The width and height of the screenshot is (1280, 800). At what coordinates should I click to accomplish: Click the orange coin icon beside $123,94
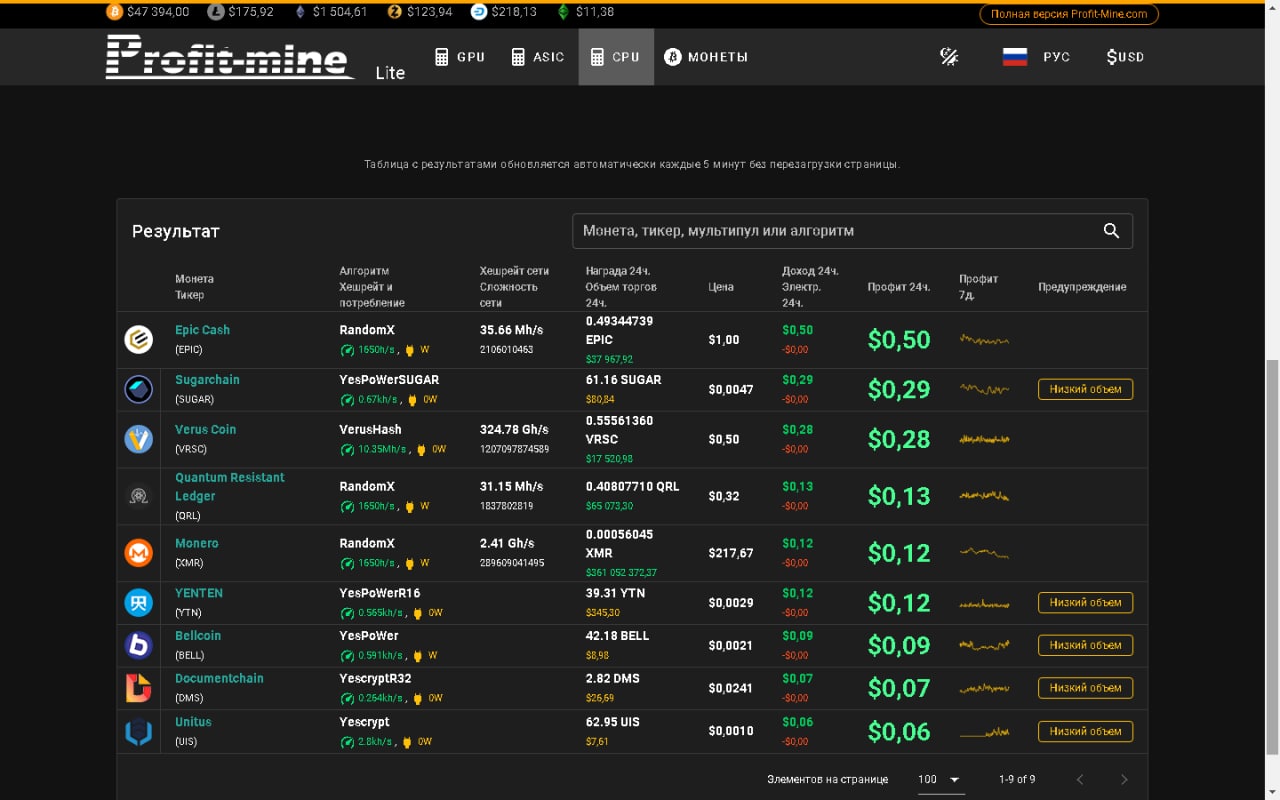click(395, 12)
